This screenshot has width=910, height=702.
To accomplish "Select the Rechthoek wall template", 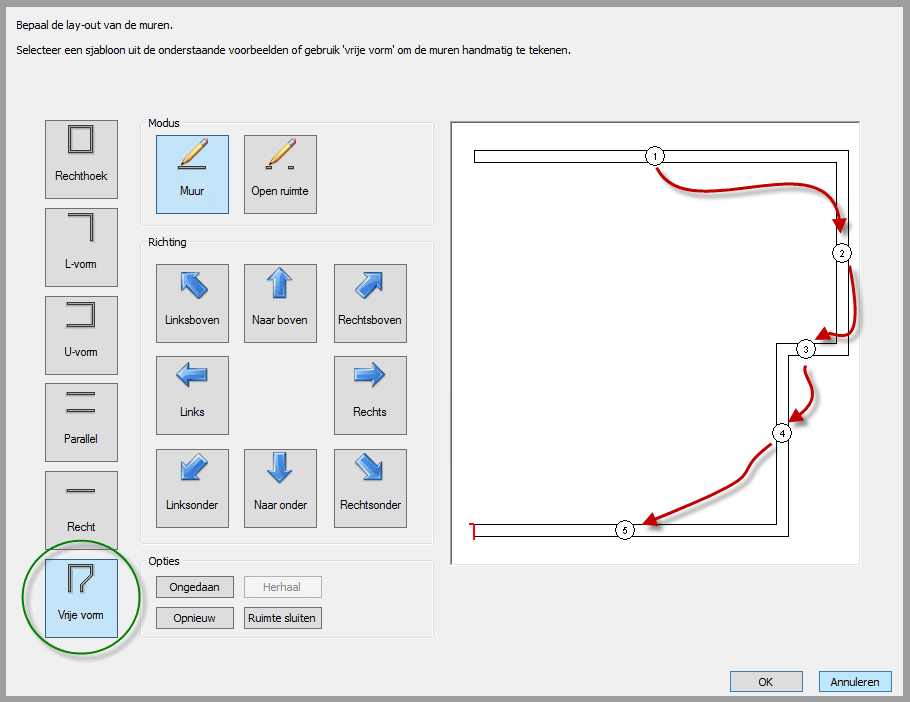I will [x=81, y=156].
